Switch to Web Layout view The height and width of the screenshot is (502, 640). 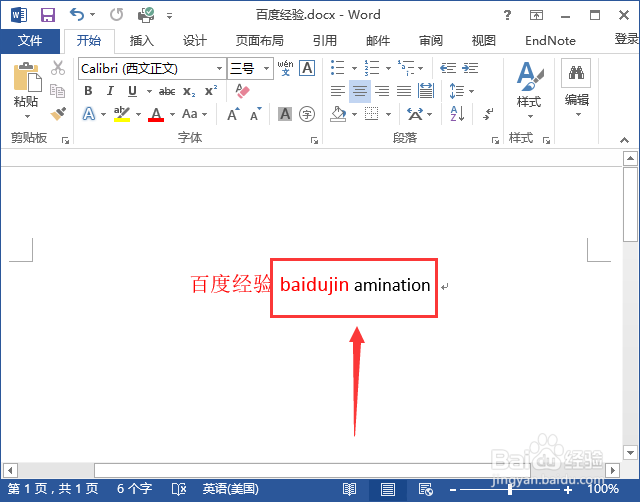point(426,489)
